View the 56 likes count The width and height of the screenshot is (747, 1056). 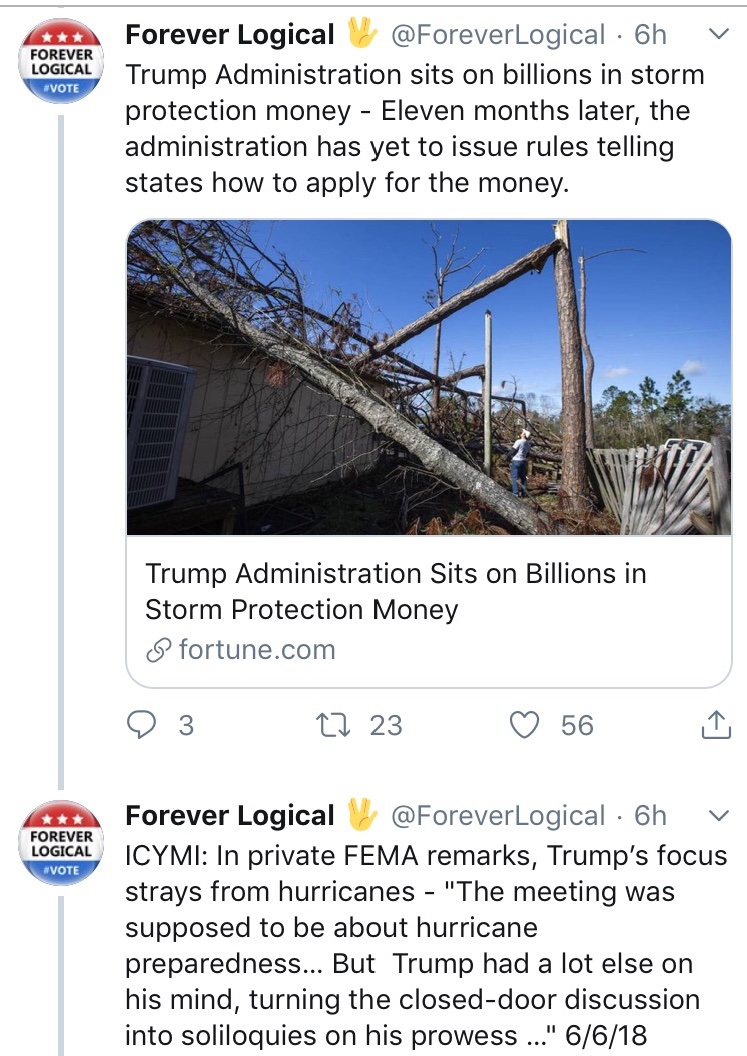(x=577, y=725)
